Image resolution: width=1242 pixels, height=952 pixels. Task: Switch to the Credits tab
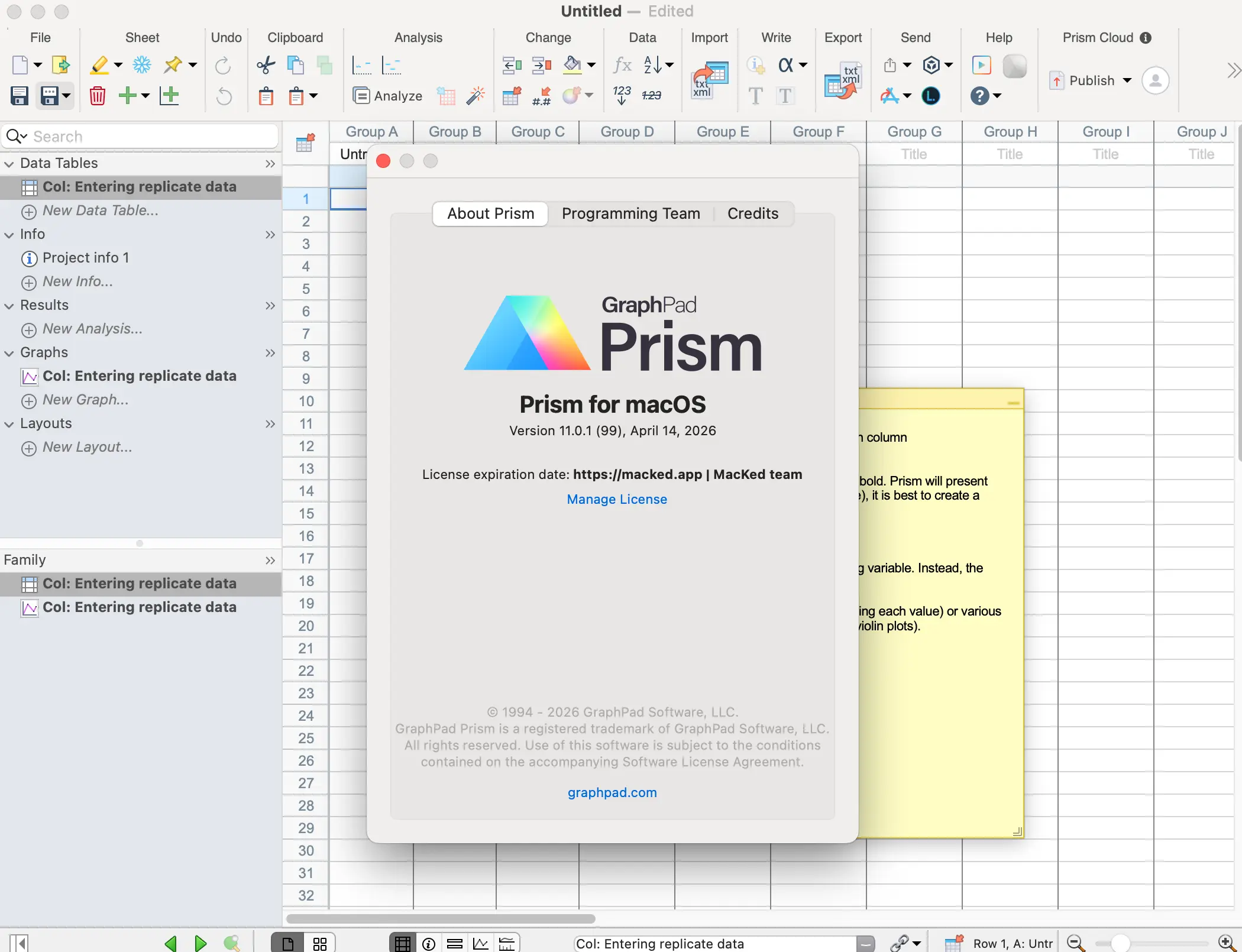[x=753, y=213]
